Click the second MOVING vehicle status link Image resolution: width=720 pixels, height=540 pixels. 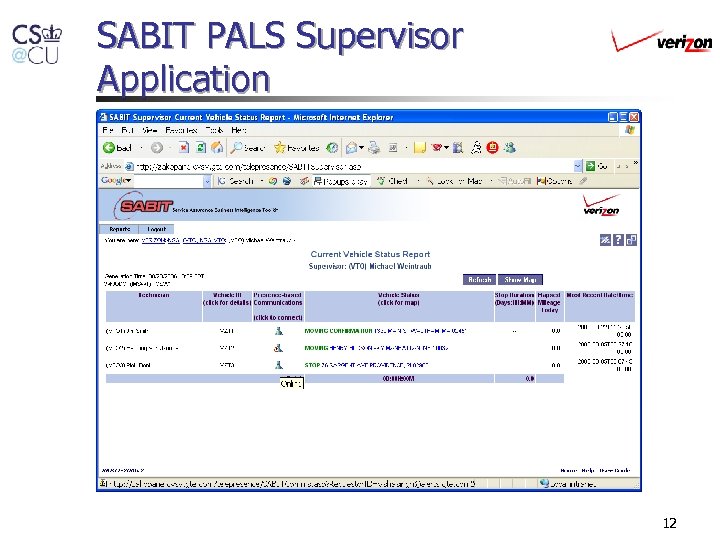click(x=376, y=348)
